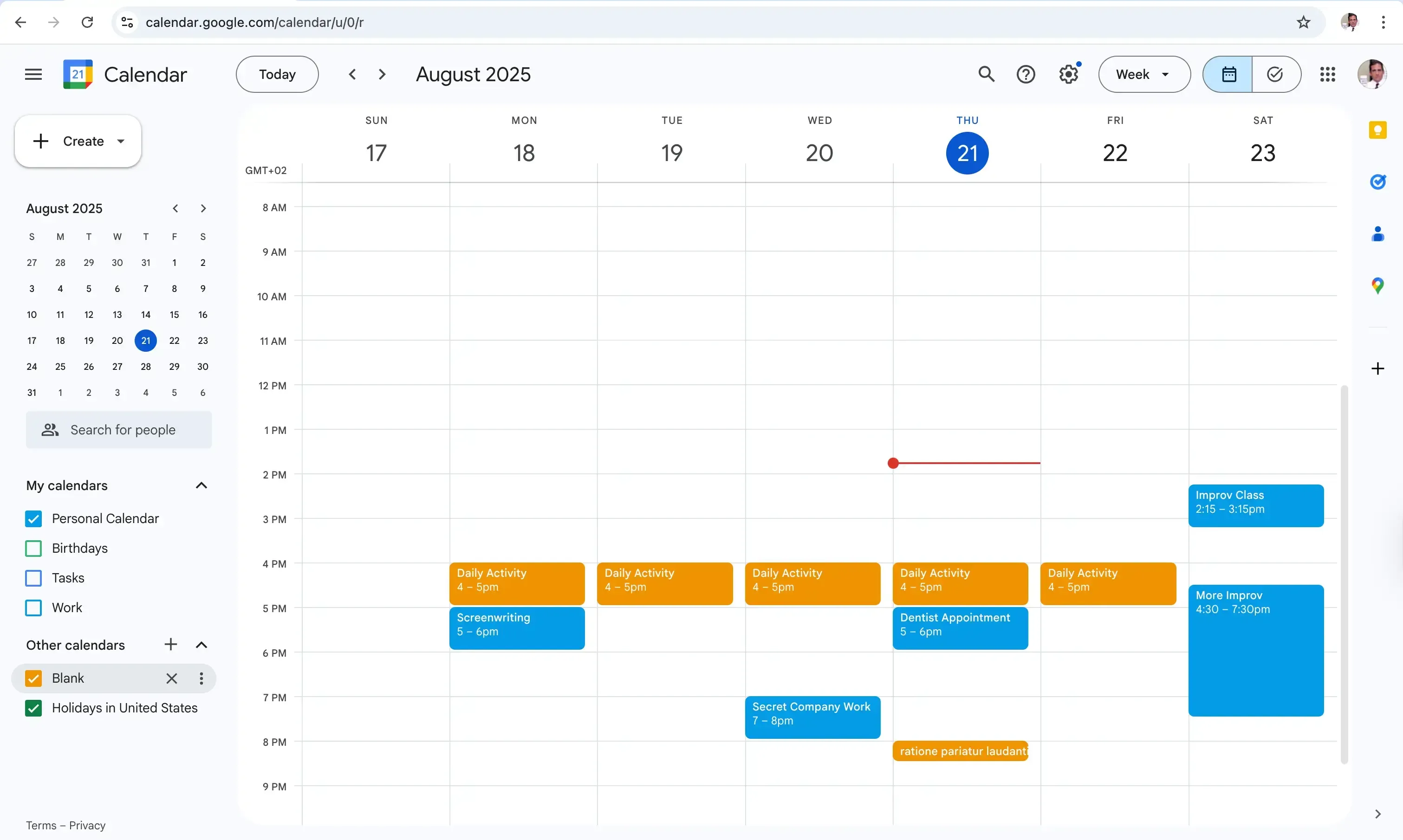Open the Settings gear menu
1403x840 pixels.
pos(1068,74)
